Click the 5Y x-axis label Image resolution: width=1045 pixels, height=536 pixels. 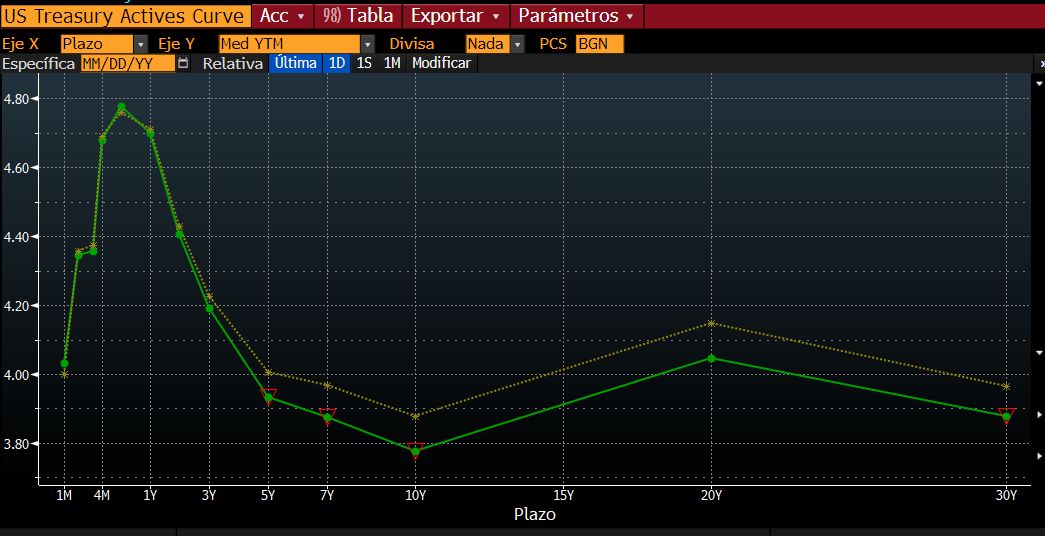tap(269, 495)
